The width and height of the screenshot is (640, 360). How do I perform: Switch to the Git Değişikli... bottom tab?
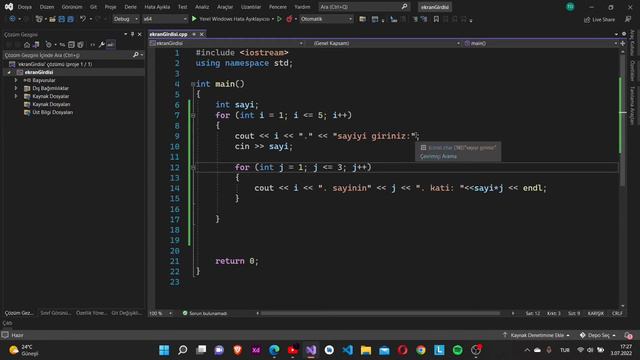click(x=127, y=313)
